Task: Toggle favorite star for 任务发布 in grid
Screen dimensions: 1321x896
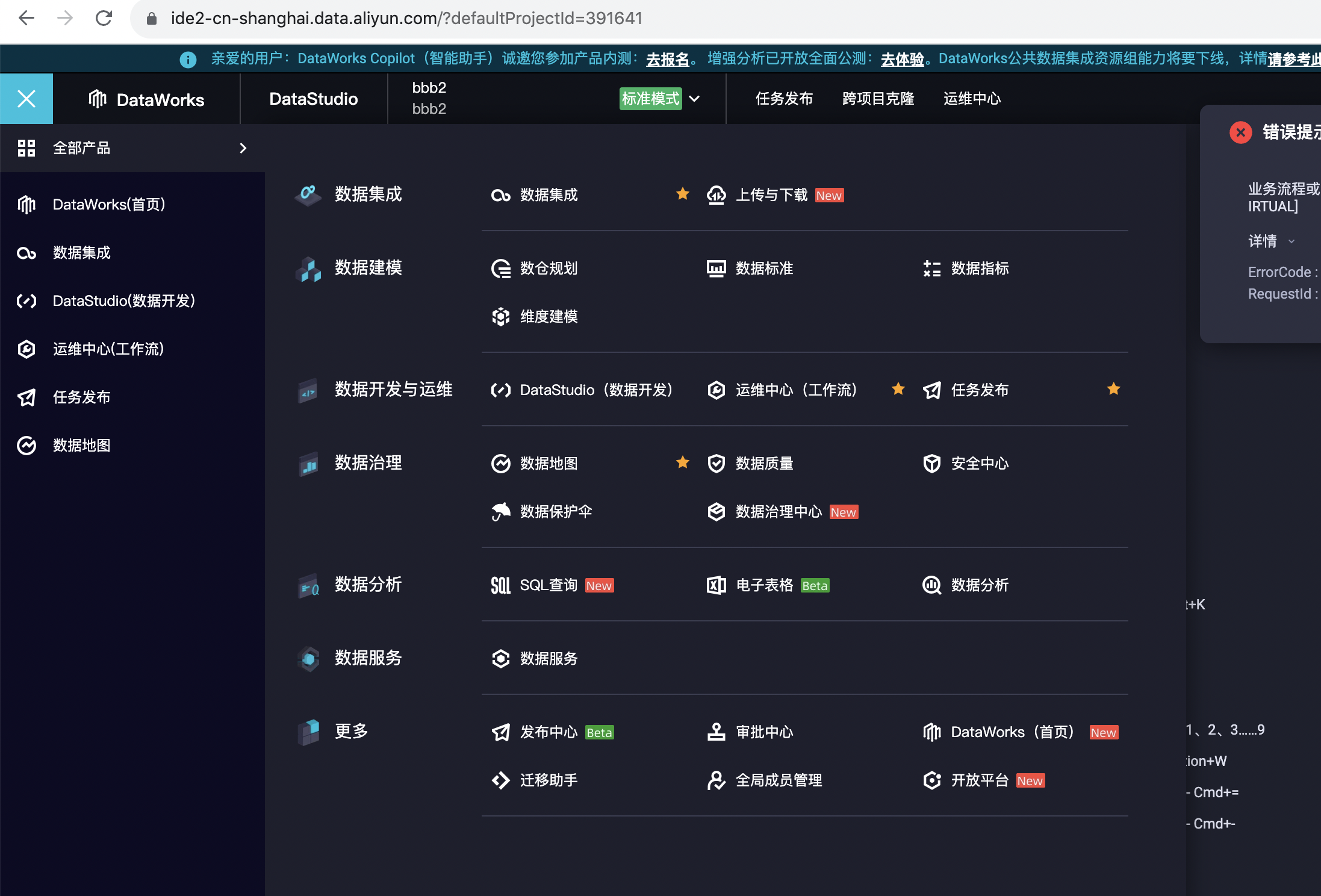Action: 1113,389
